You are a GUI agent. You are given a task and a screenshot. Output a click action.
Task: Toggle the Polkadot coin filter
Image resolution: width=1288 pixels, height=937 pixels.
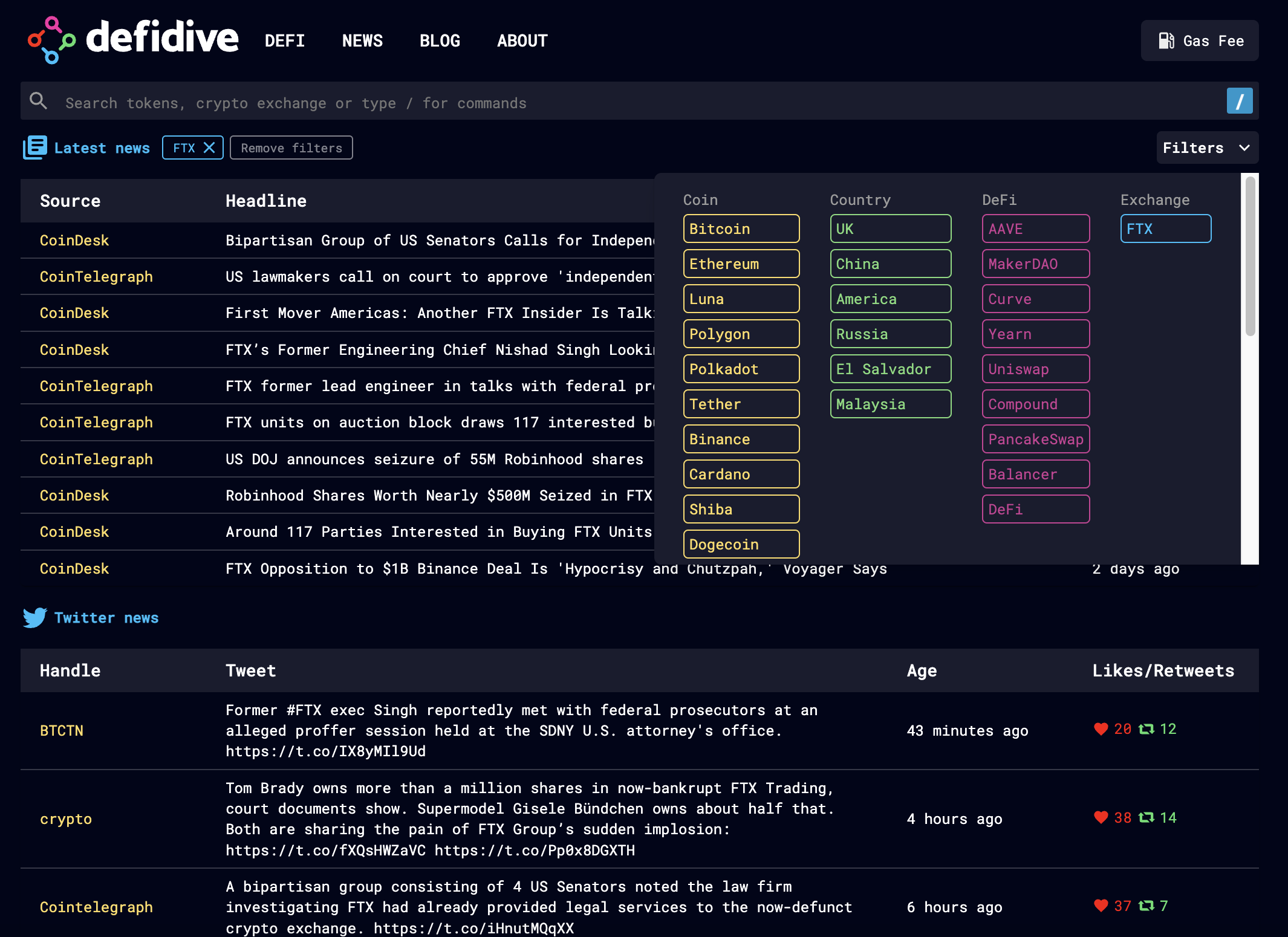tap(741, 369)
